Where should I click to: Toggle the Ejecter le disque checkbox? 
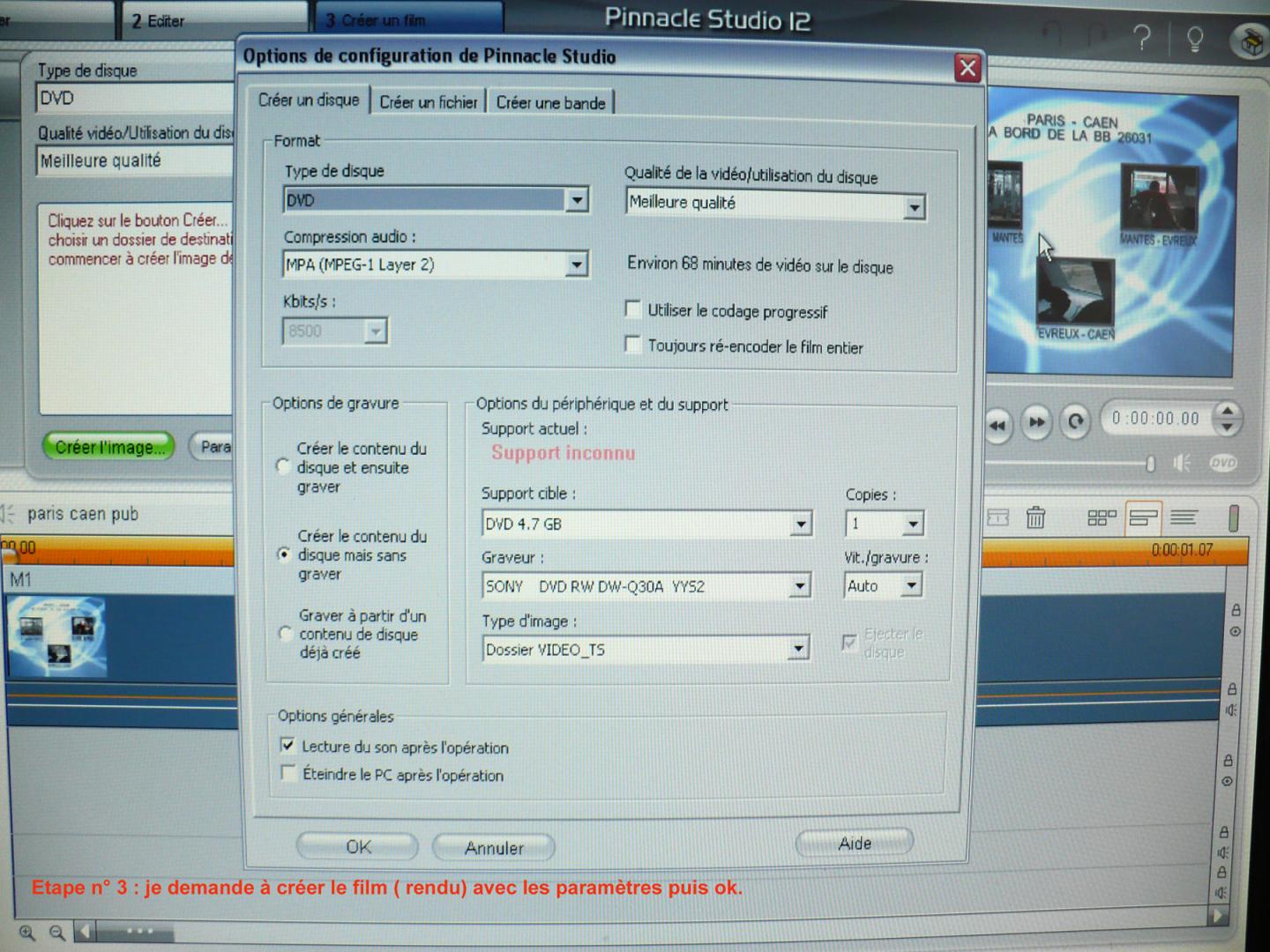point(849,643)
